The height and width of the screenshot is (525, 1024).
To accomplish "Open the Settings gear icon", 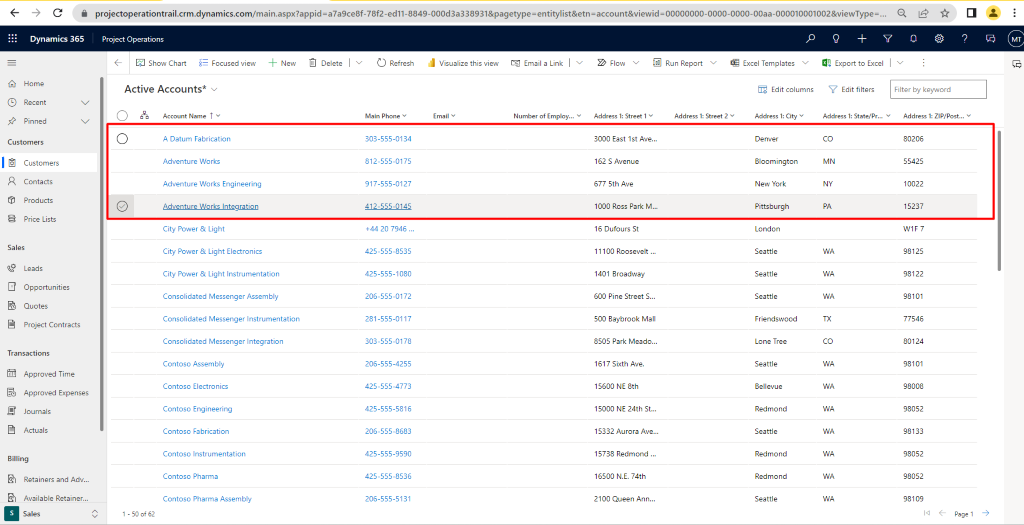I will click(x=939, y=39).
